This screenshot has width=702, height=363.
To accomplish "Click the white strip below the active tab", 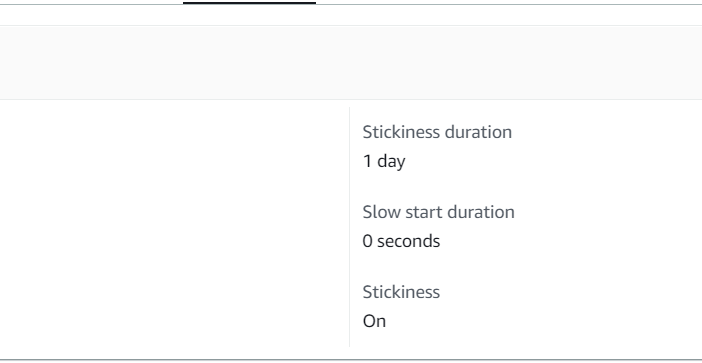I will 351,15.
